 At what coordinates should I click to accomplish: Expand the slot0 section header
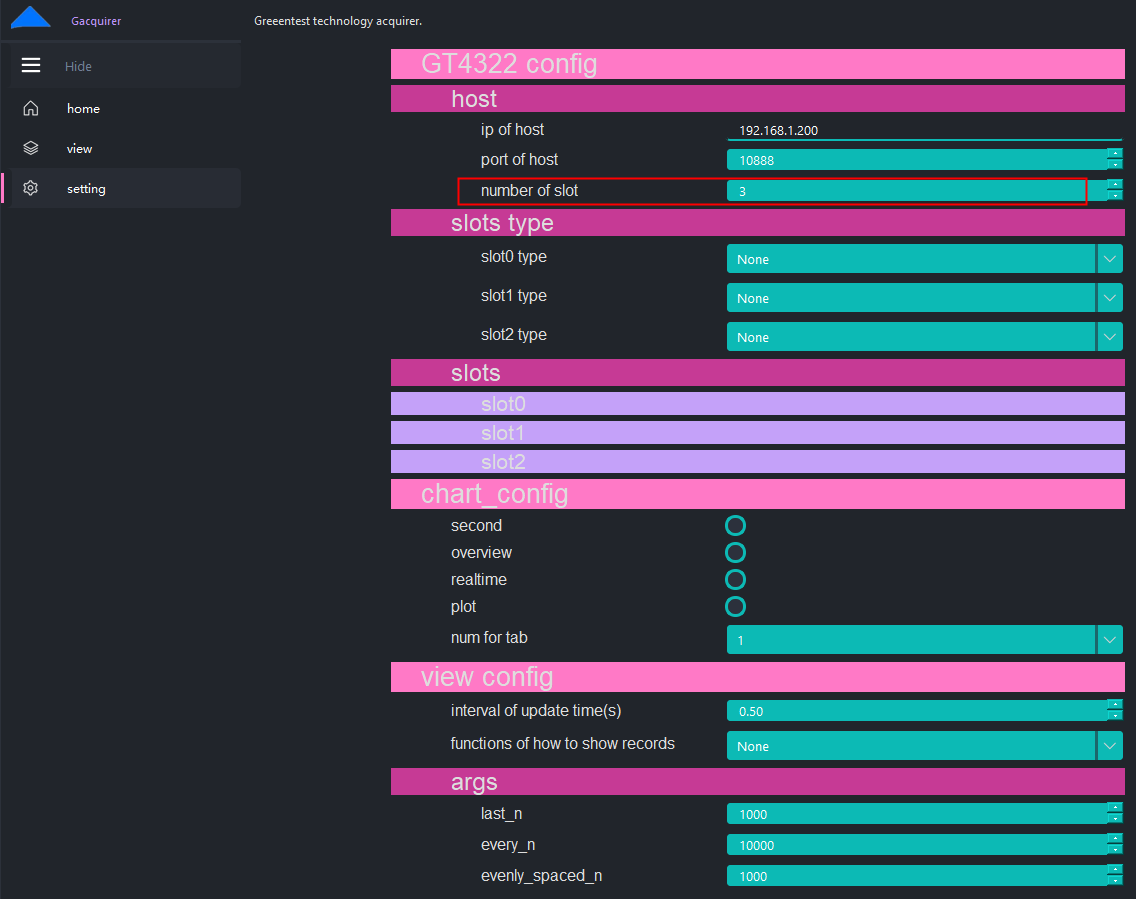tap(758, 403)
